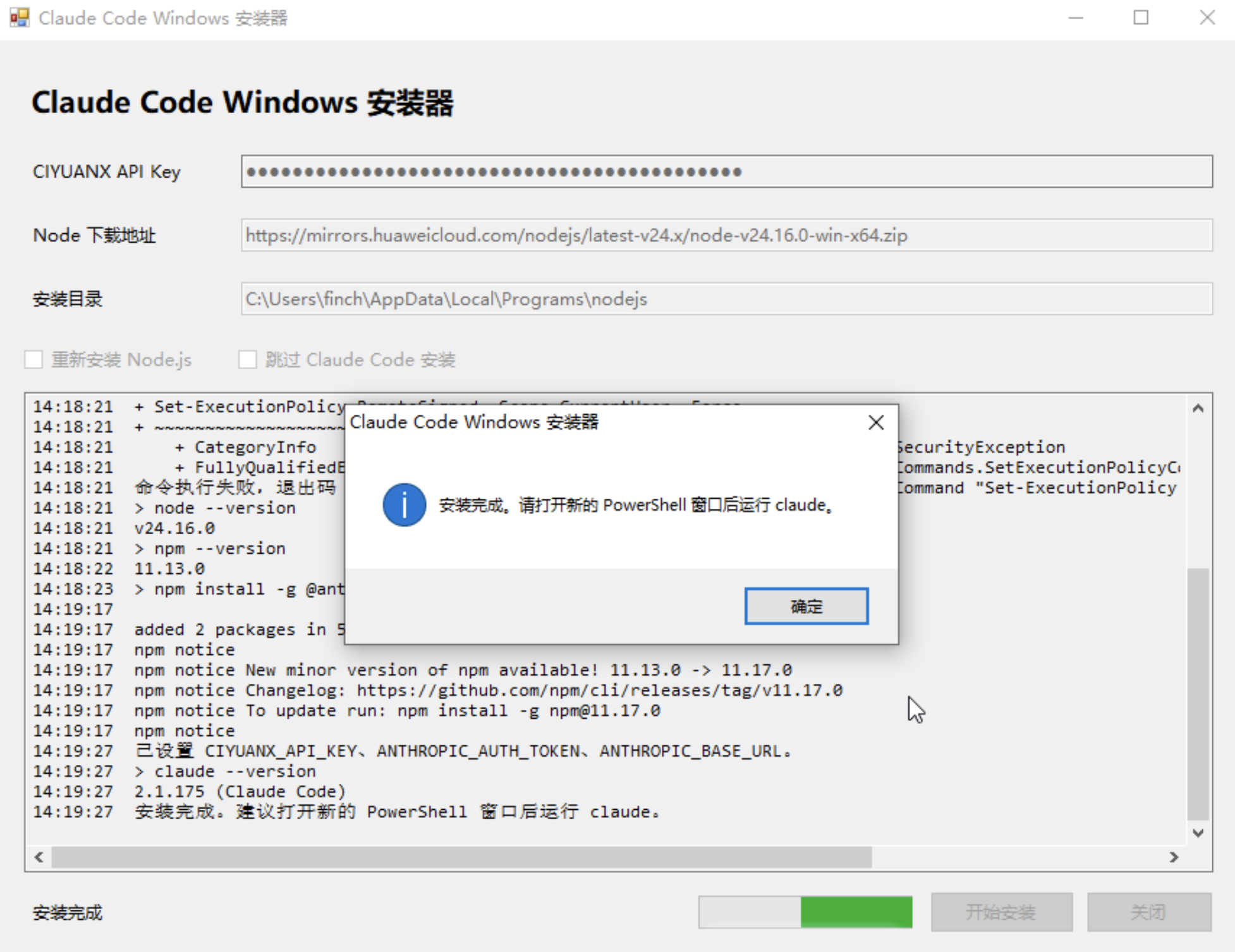The image size is (1235, 952).
Task: Click the blue information icon in dialog
Action: (405, 504)
